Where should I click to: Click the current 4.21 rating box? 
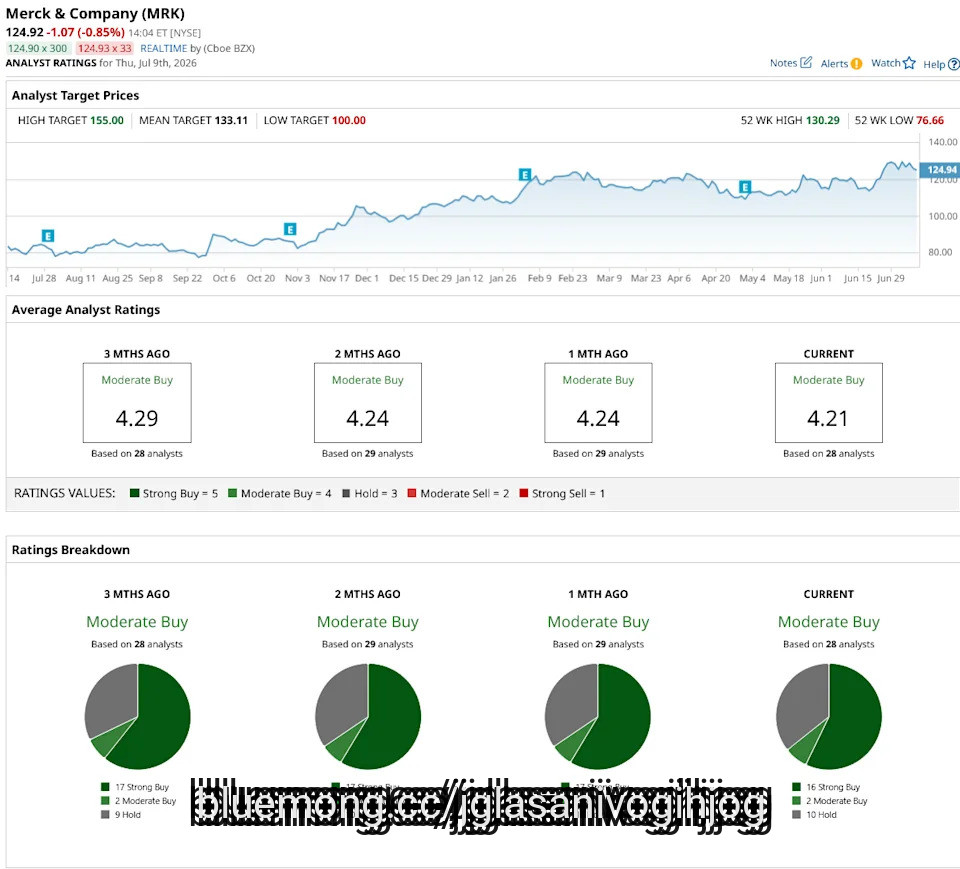click(x=829, y=402)
